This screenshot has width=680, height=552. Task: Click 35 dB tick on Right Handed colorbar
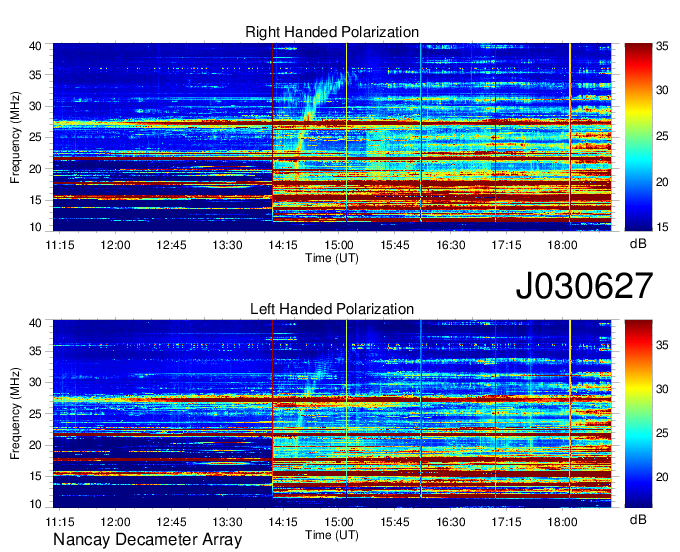pos(662,46)
